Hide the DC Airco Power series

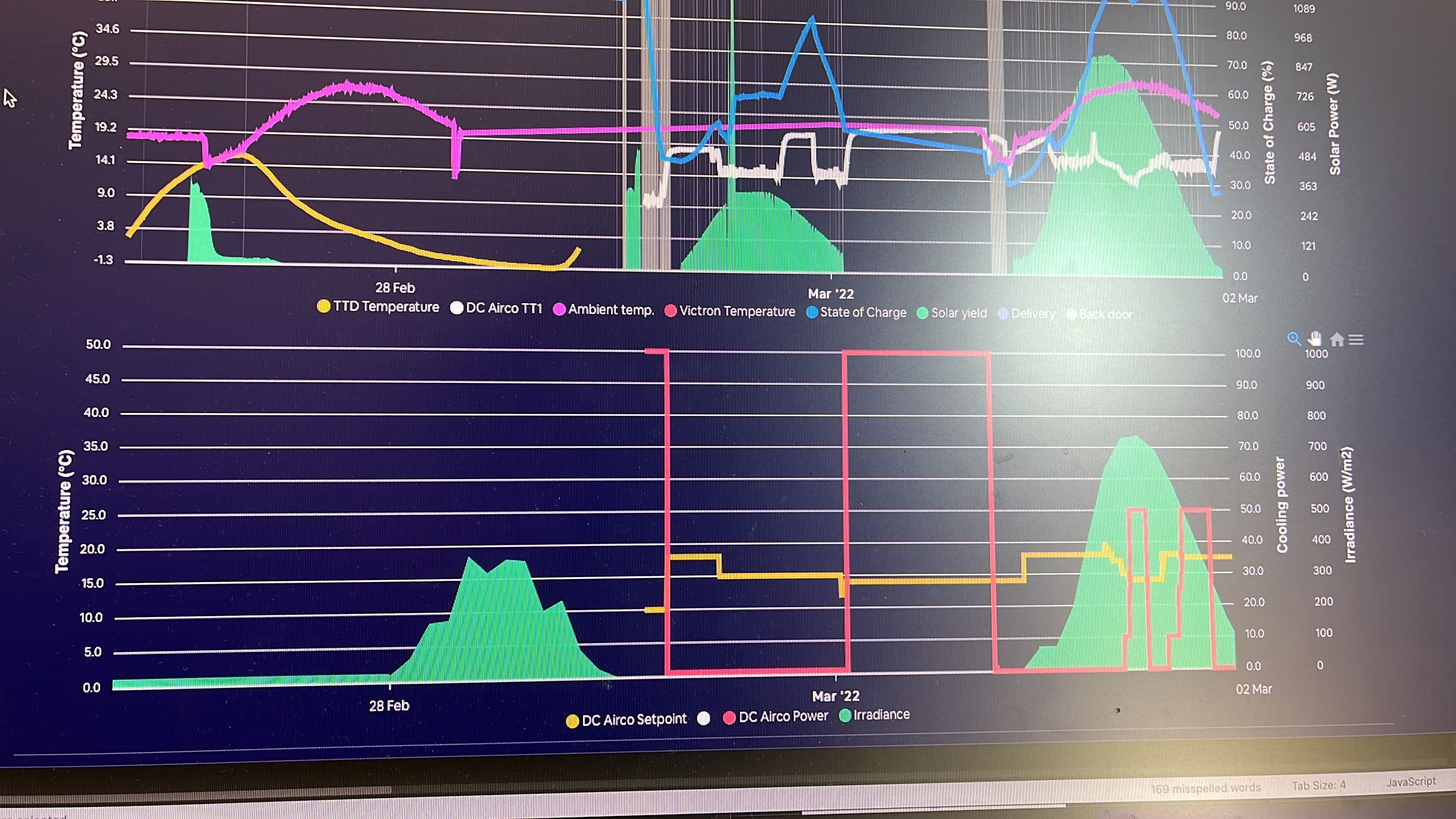pyautogui.click(x=775, y=717)
